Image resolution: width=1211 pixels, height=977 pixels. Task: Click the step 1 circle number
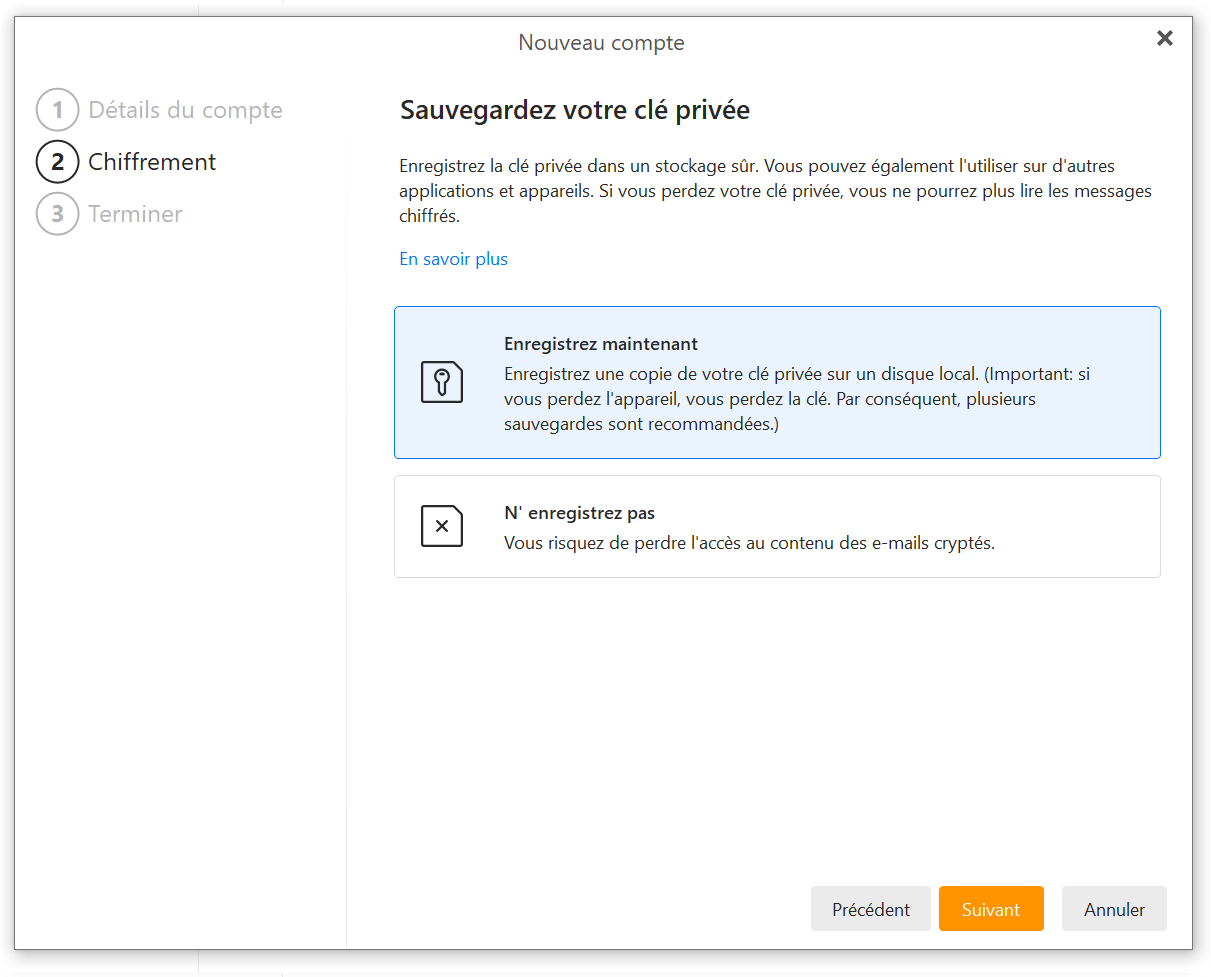point(57,110)
